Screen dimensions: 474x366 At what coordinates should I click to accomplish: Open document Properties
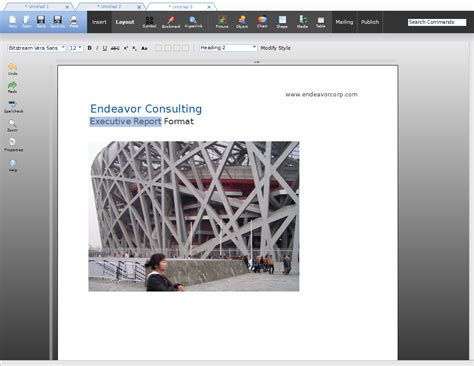13,145
